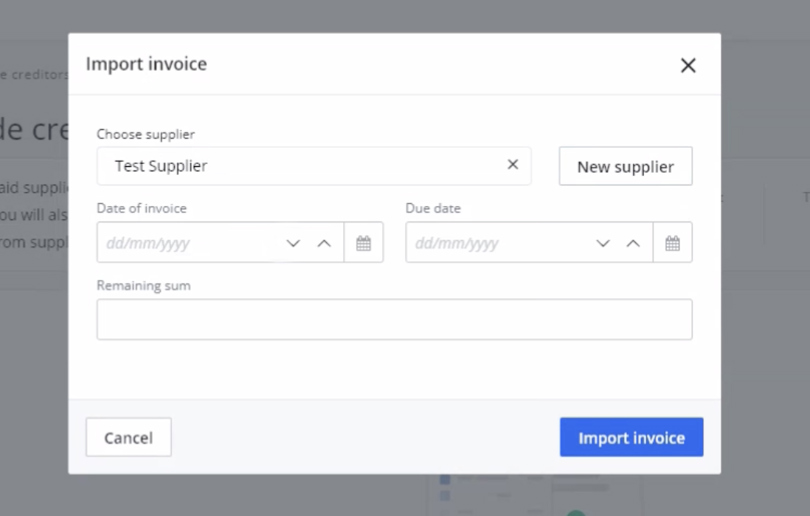
Task: Click the Due date label
Action: coord(433,209)
